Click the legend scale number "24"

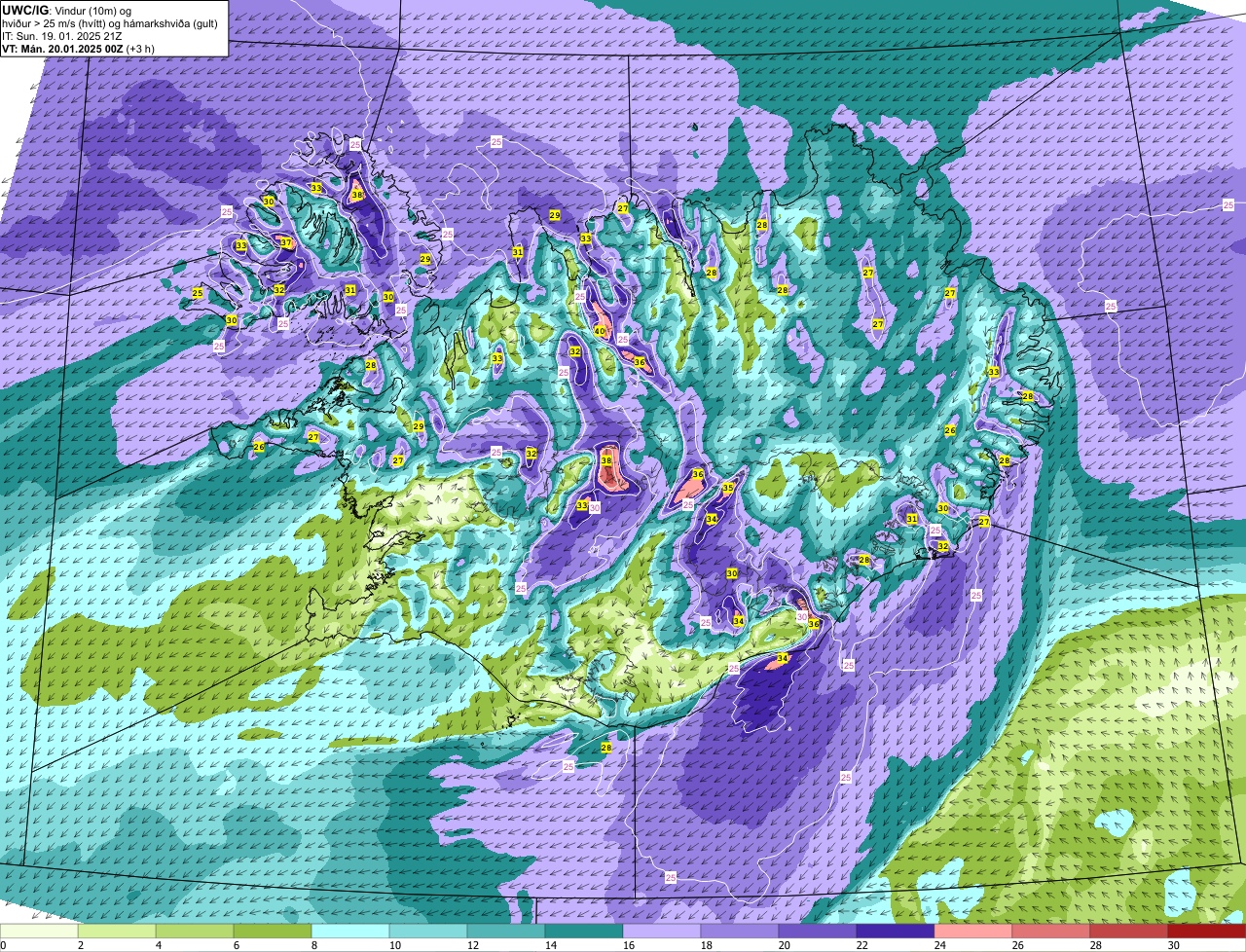tap(940, 945)
